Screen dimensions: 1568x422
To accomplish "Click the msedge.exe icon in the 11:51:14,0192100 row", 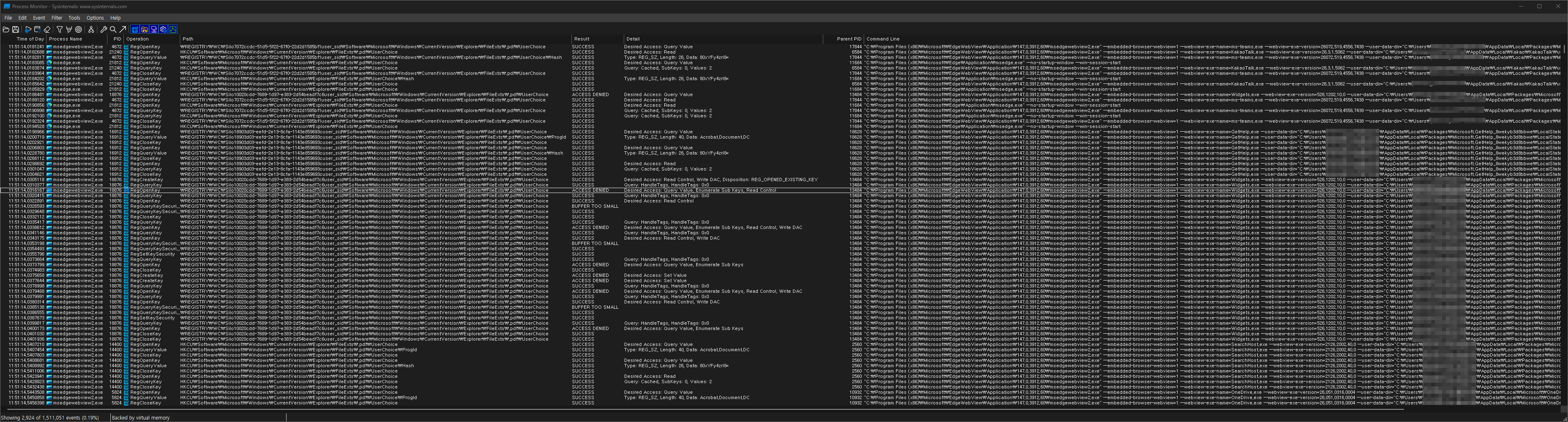I will [x=49, y=116].
